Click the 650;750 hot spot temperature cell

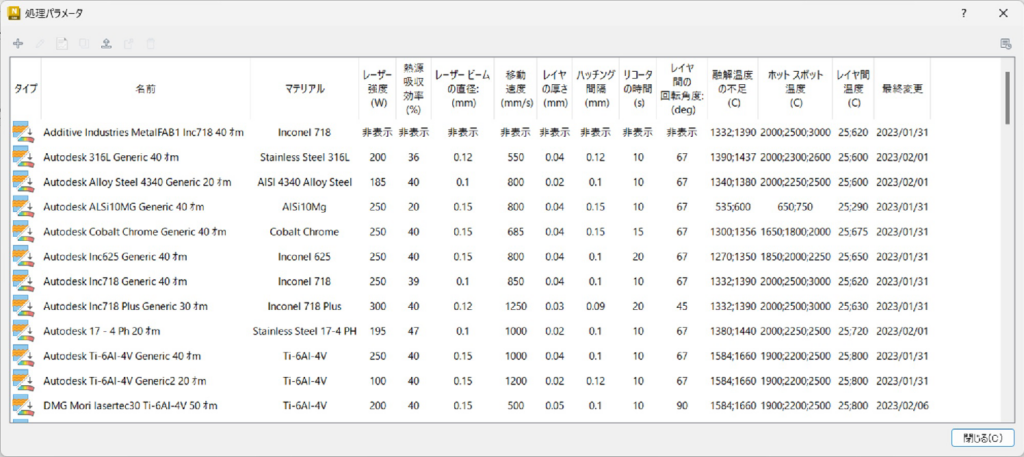click(x=795, y=207)
